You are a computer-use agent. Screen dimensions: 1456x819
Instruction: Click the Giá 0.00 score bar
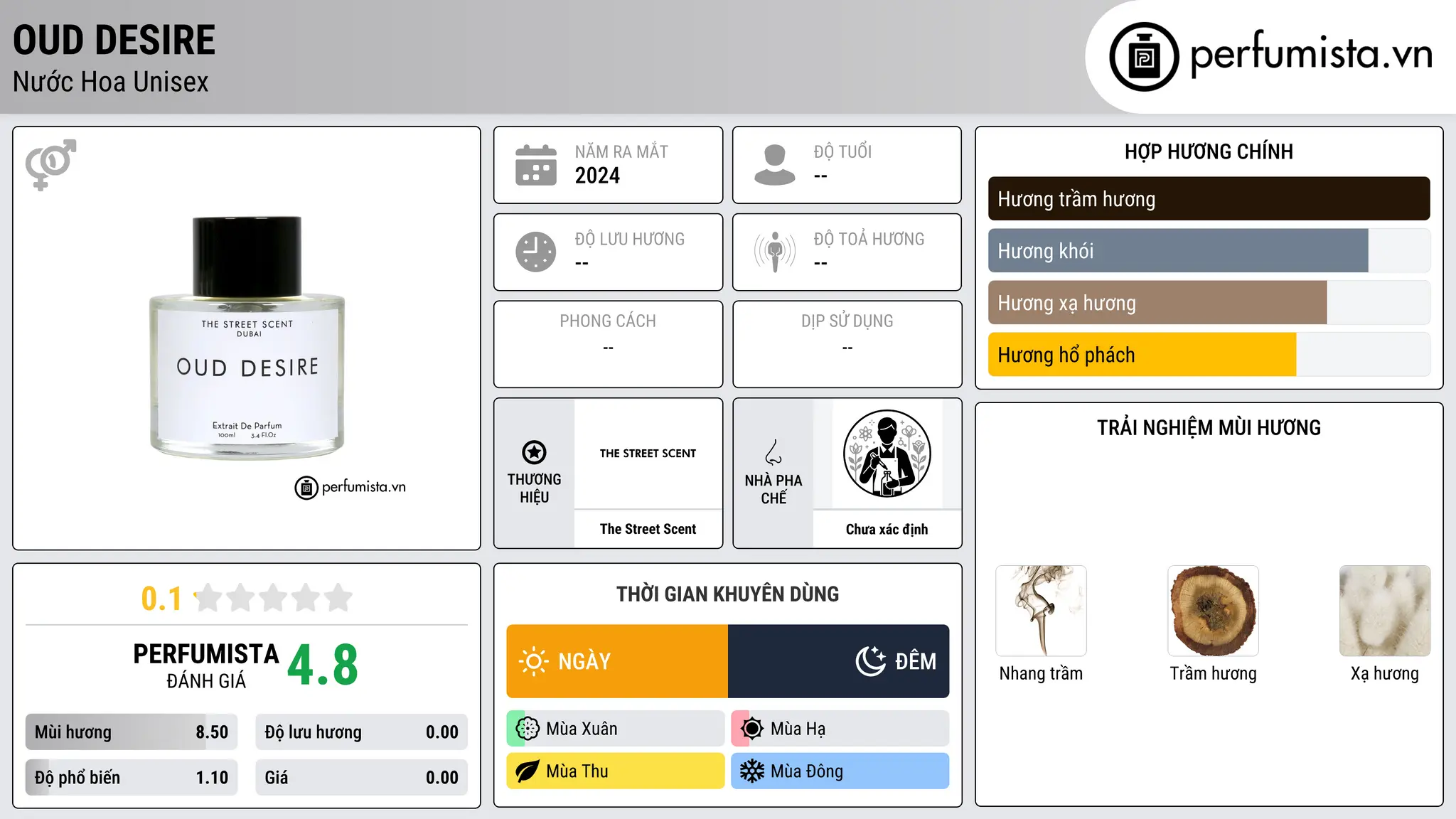(361, 778)
